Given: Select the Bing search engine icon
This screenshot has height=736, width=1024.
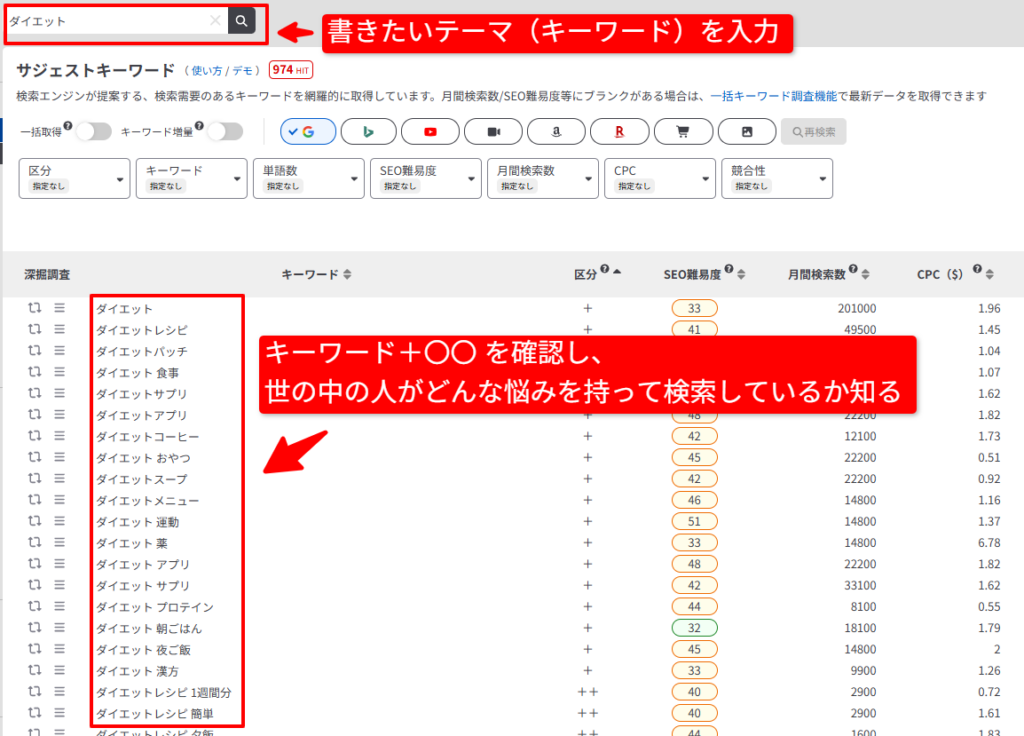Looking at the screenshot, I should [368, 131].
